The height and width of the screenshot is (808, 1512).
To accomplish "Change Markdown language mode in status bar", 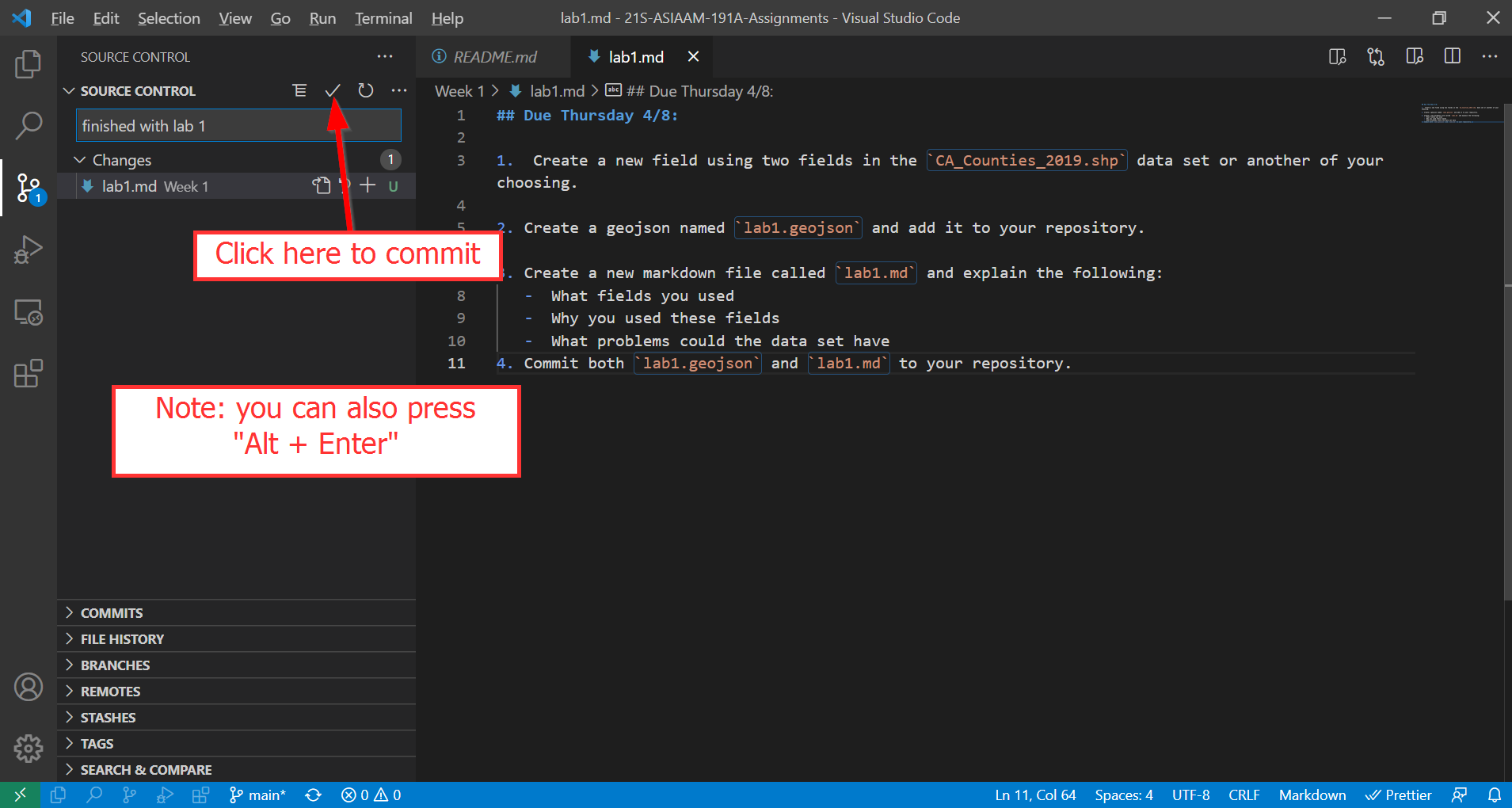I will (x=1312, y=795).
